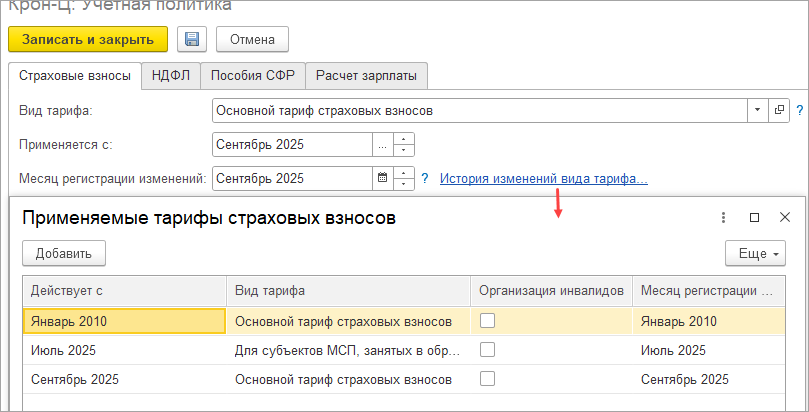Click the save diskette icon

[192, 39]
